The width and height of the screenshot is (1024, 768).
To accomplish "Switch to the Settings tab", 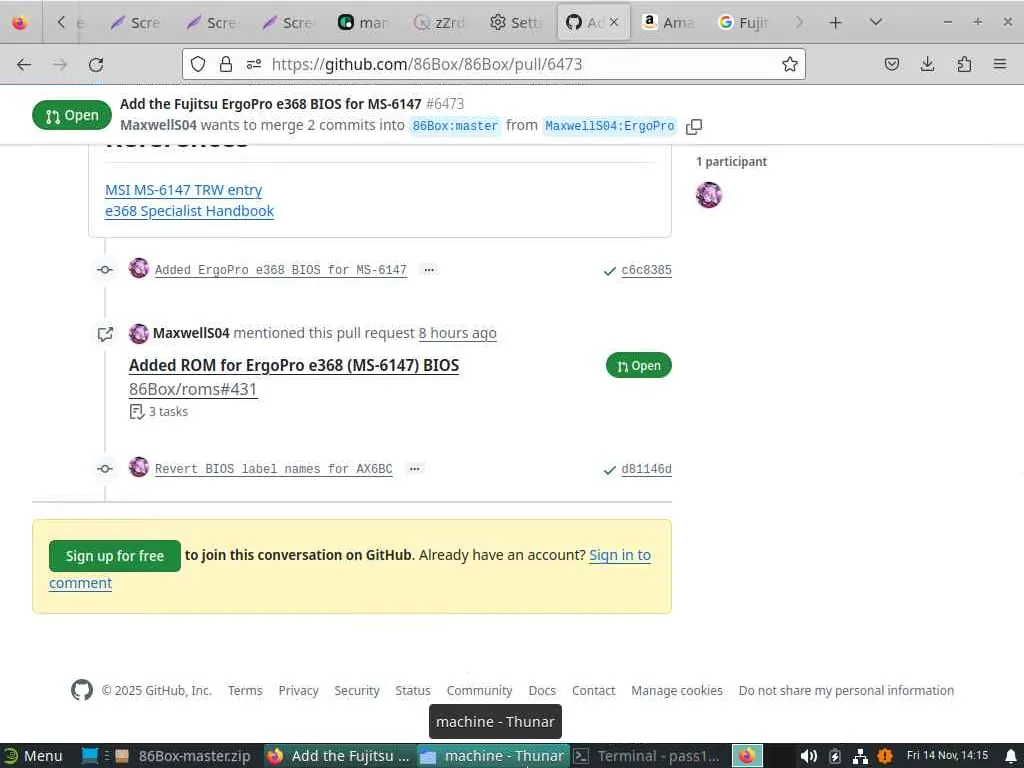I will (x=515, y=23).
